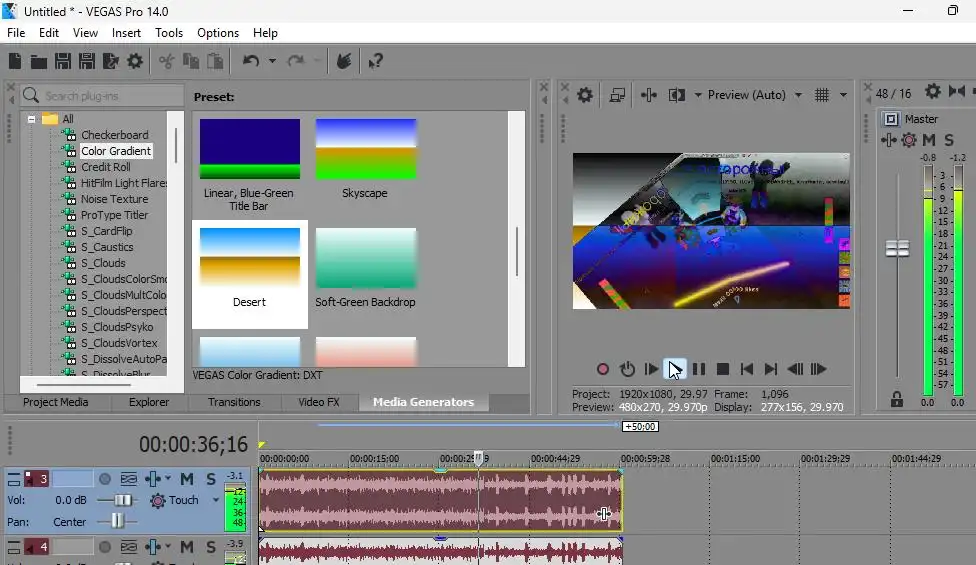Click Play From Start button
This screenshot has width=976, height=565.
(x=651, y=369)
